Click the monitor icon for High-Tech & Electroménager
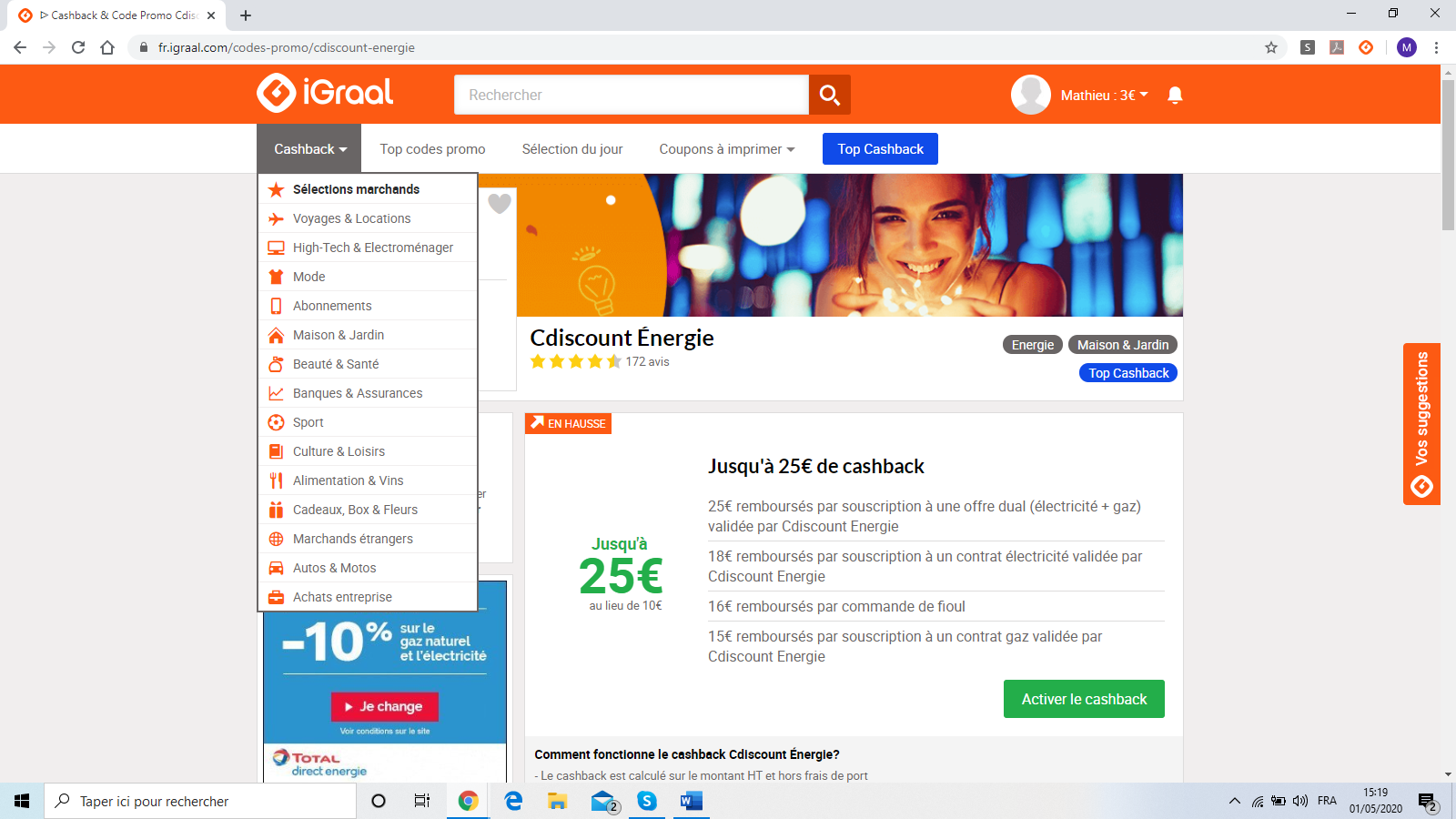 click(x=277, y=248)
